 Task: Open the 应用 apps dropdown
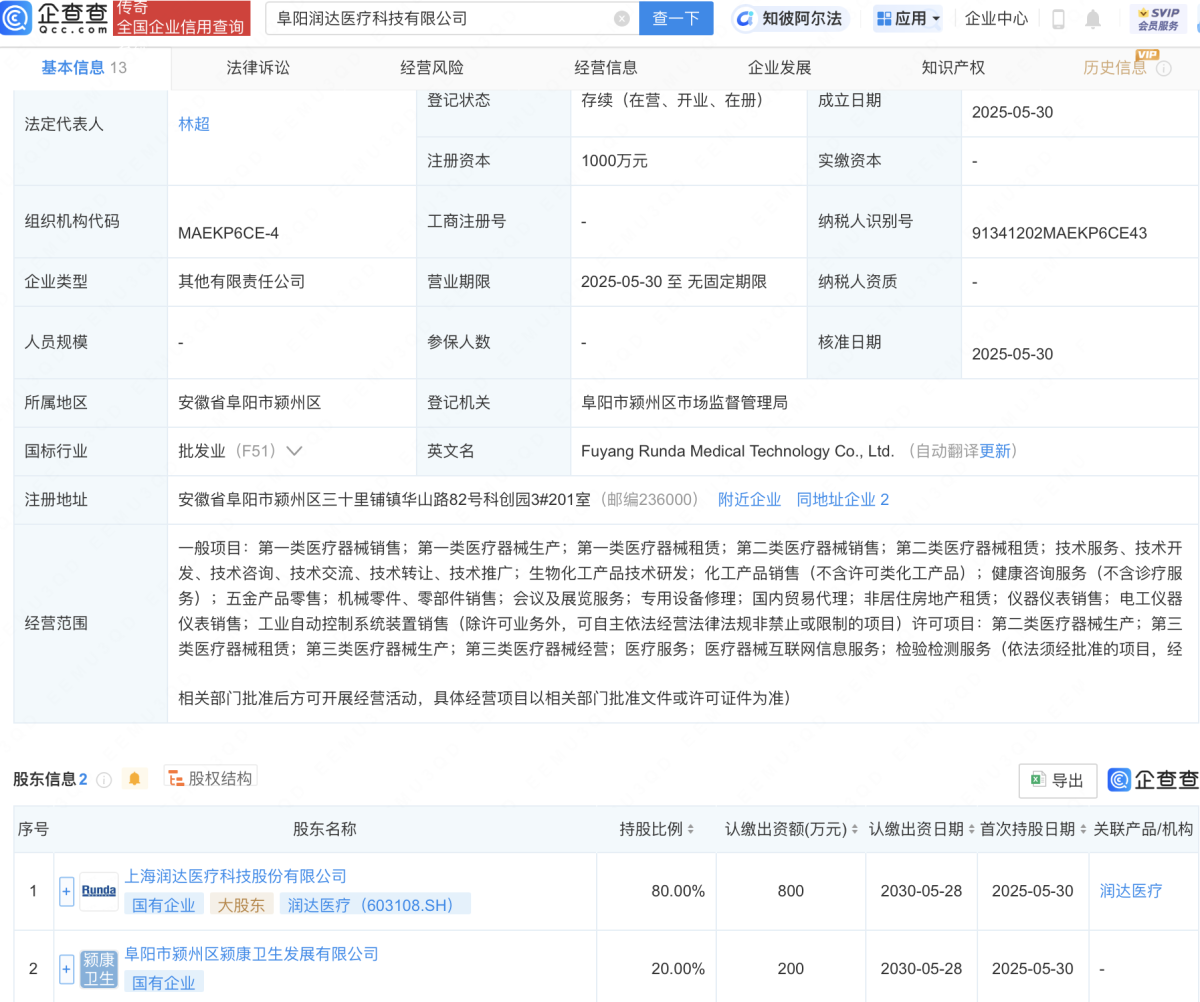coord(908,18)
